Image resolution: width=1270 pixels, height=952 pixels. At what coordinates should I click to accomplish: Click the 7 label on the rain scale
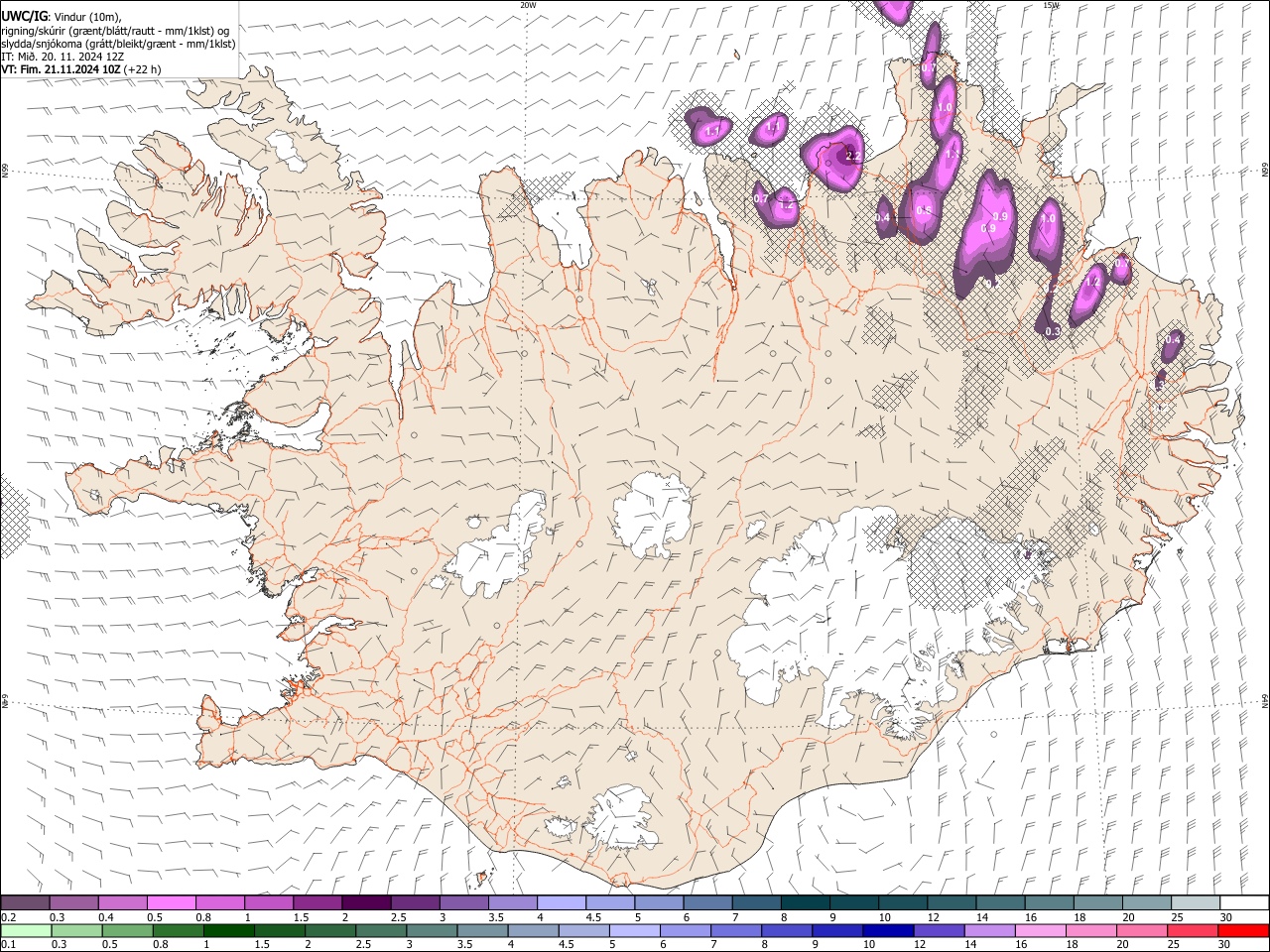pyautogui.click(x=712, y=945)
